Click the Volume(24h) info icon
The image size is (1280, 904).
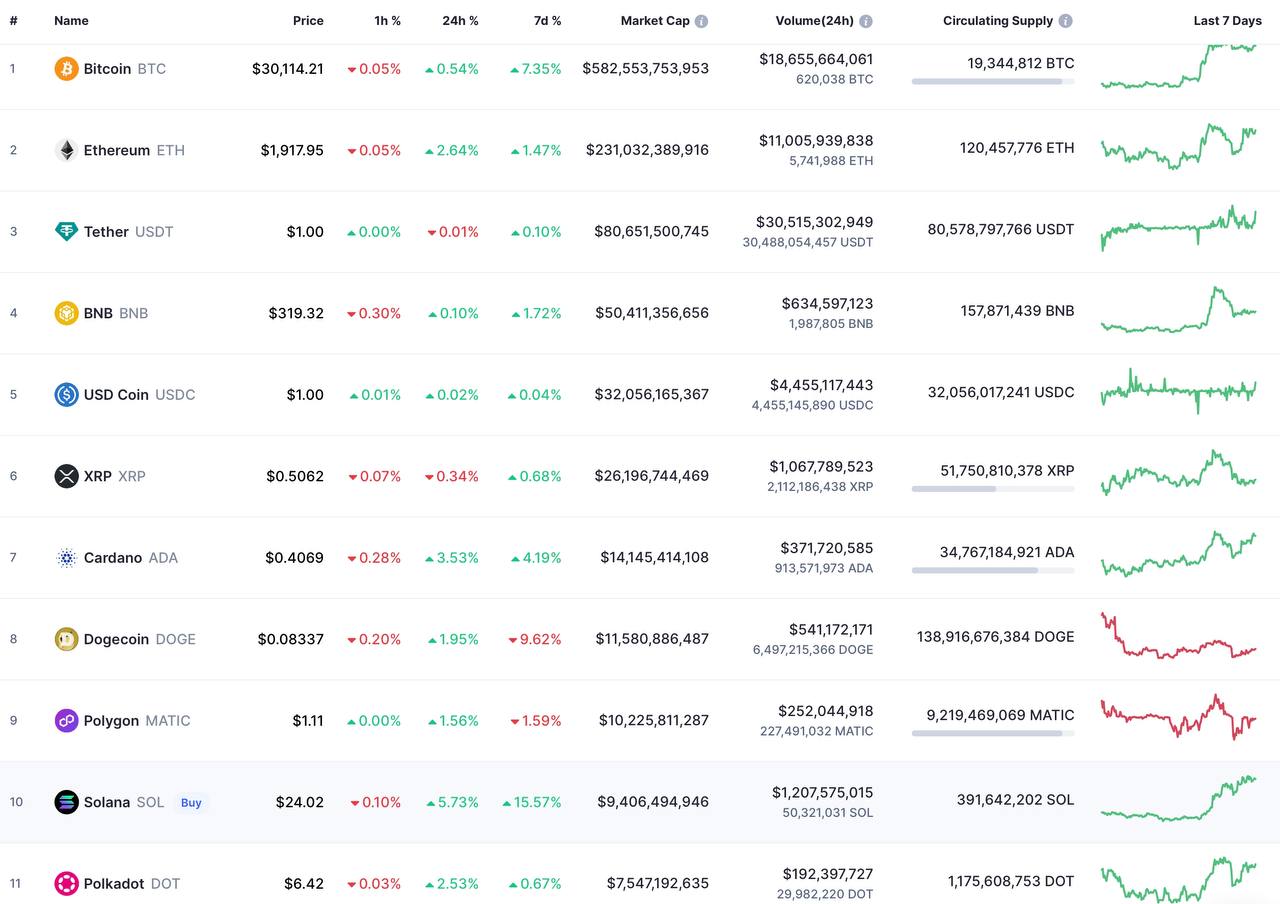pos(866,21)
